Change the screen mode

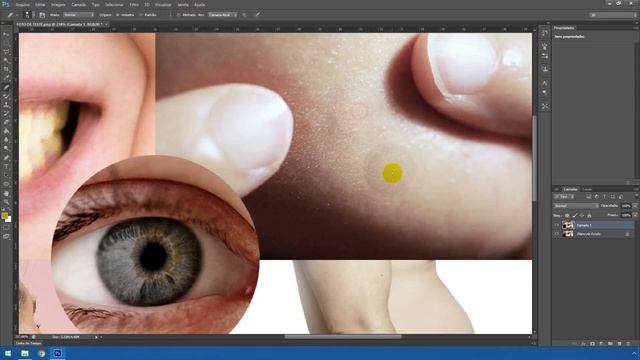6,236
